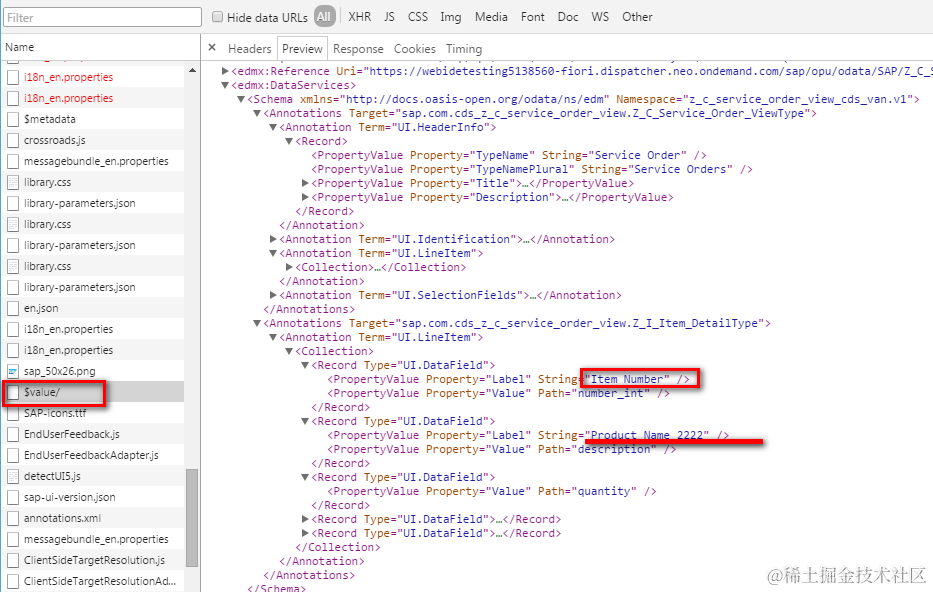This screenshot has width=933, height=592.
Task: Filter requests by XHR
Action: 359,17
